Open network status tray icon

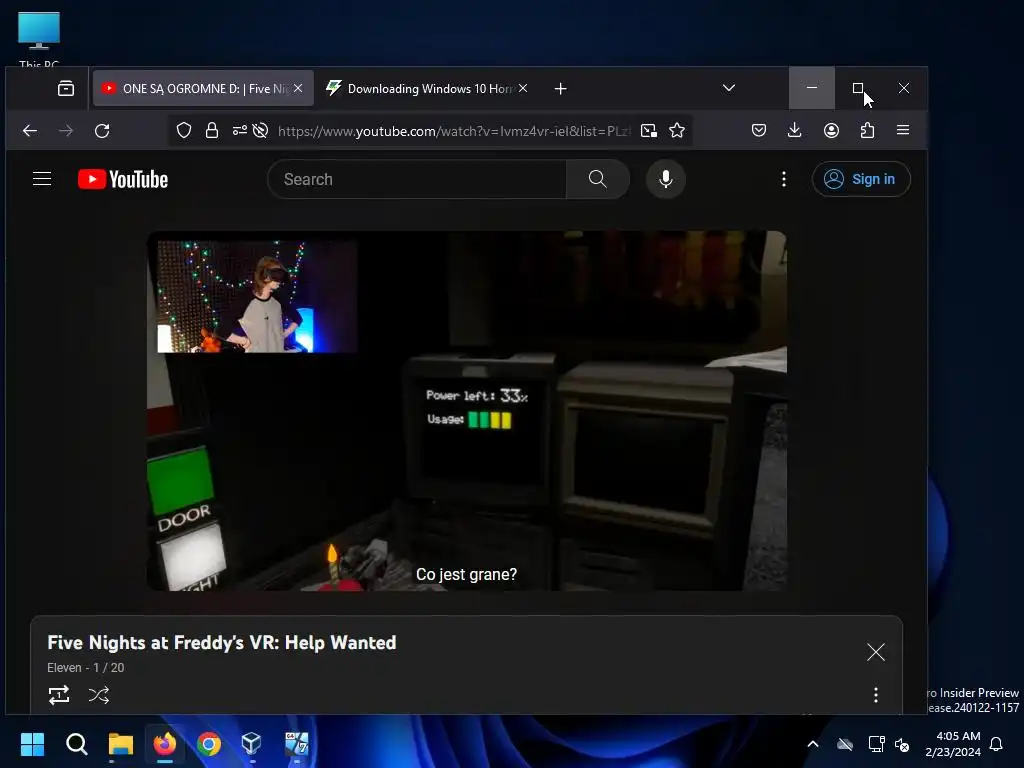coord(876,744)
